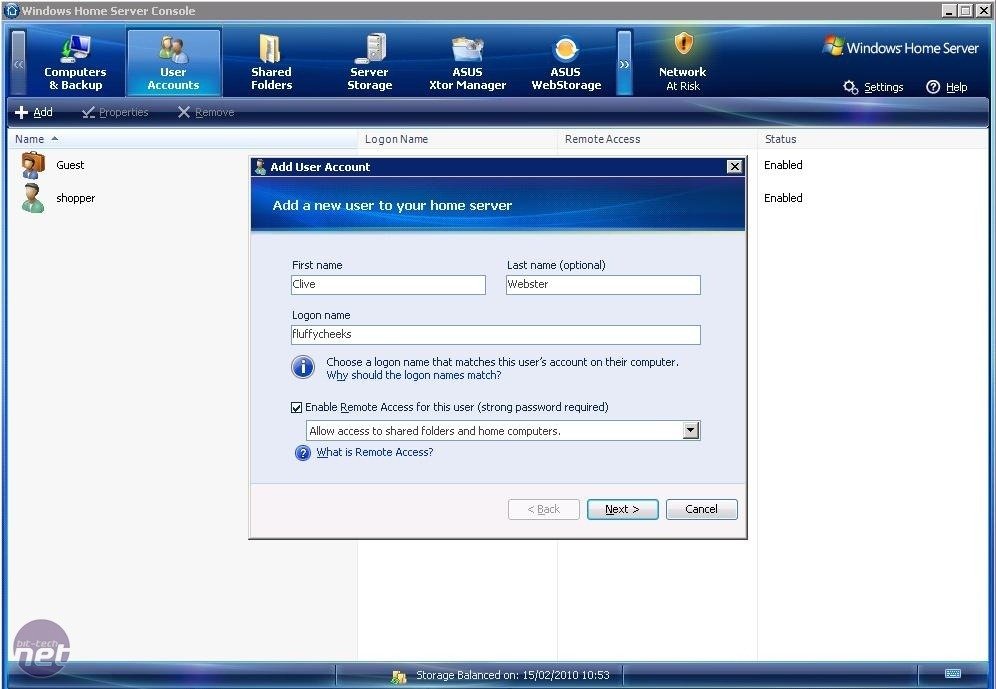Open the ASUS Xtor Manager tab

468,62
